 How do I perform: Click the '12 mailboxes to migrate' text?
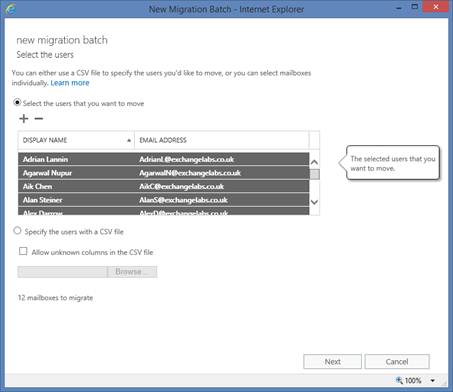click(55, 298)
